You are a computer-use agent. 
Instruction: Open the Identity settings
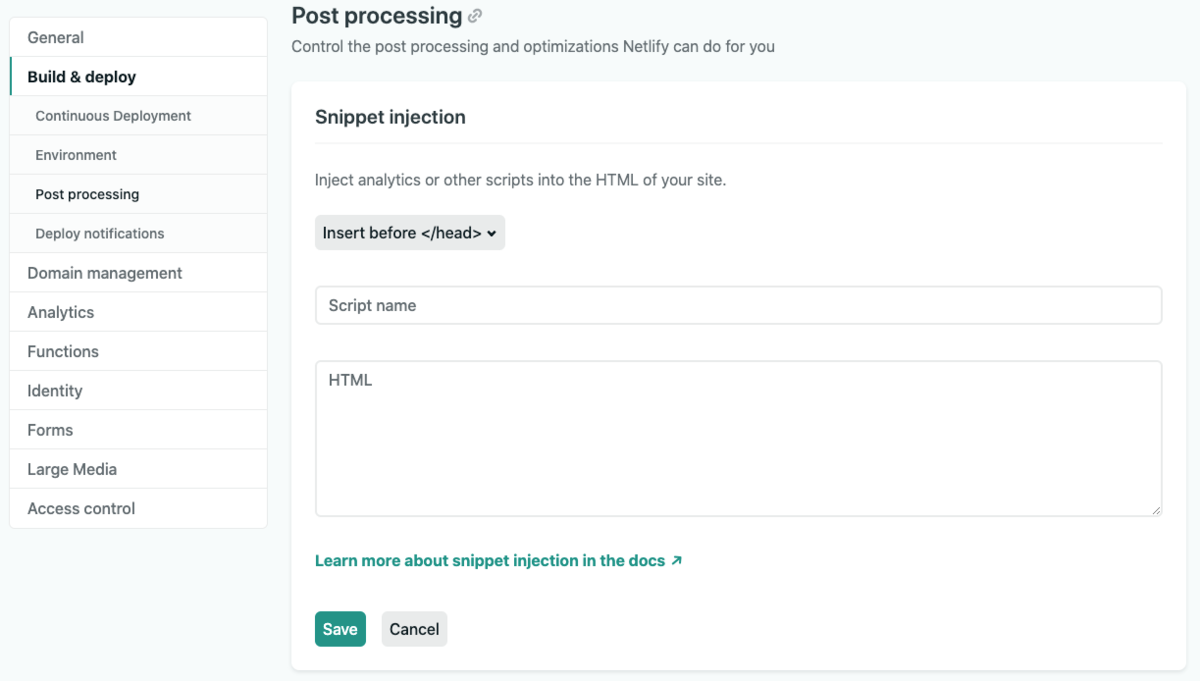coord(55,390)
